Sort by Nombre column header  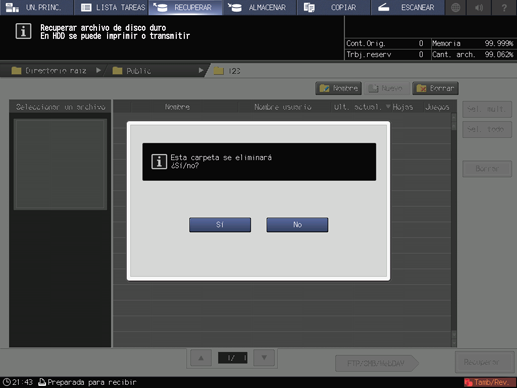point(177,107)
